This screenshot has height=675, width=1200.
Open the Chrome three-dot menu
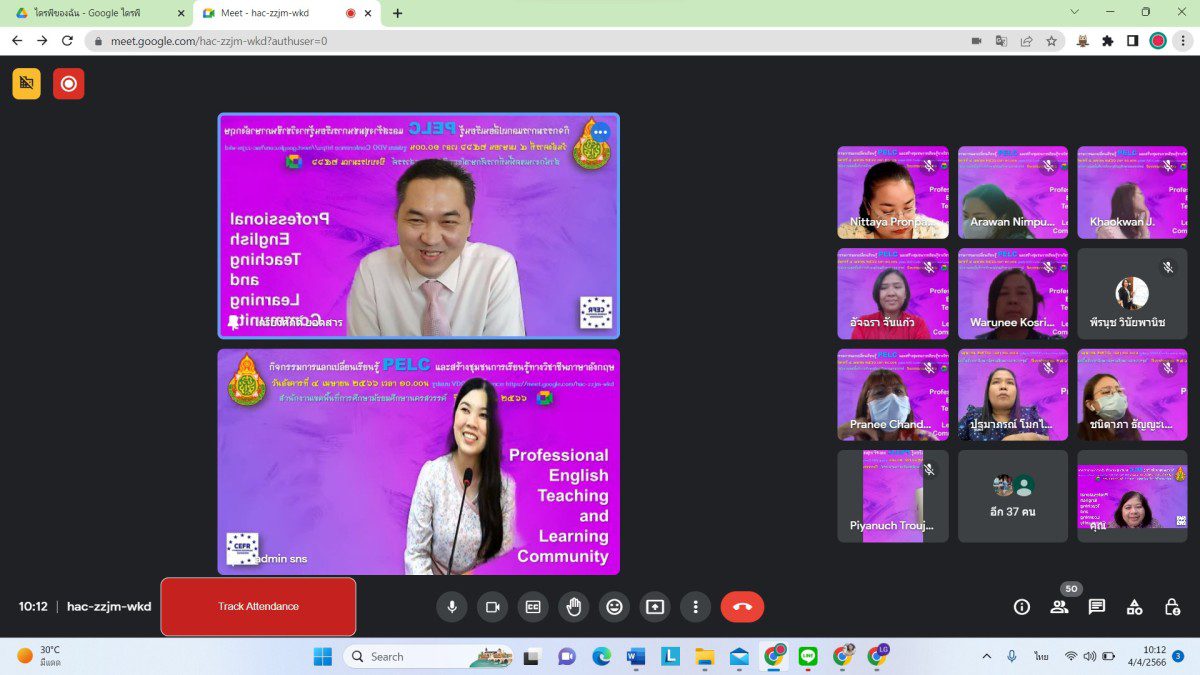click(x=1183, y=41)
